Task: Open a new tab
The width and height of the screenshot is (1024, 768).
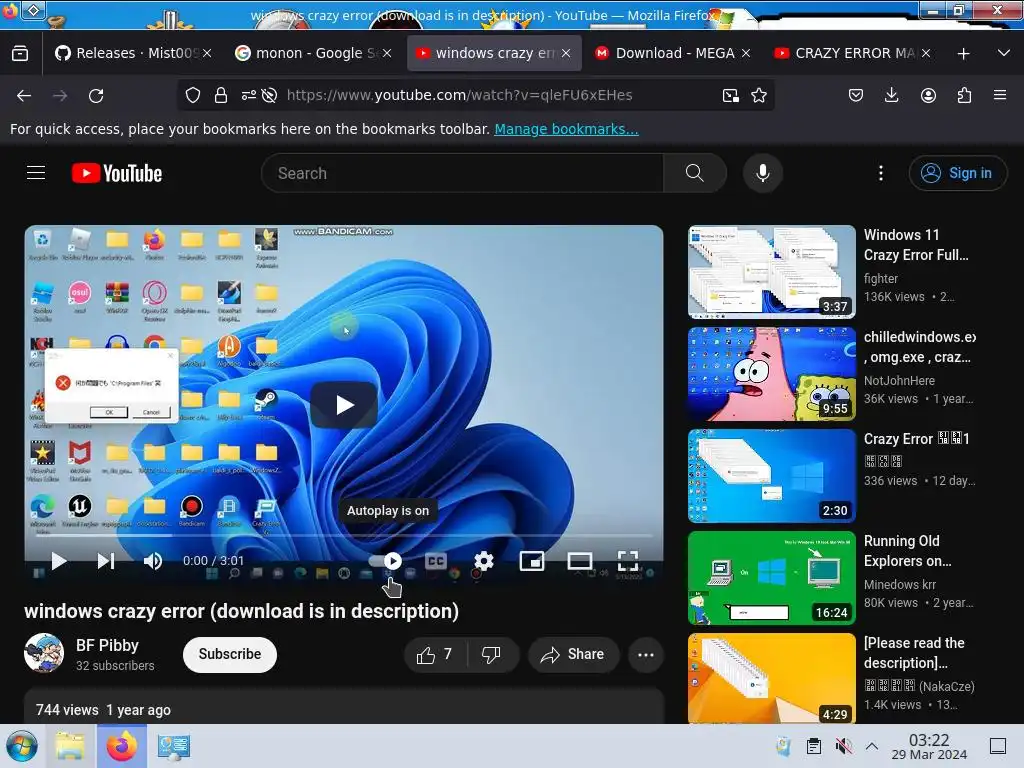Action: (963, 53)
